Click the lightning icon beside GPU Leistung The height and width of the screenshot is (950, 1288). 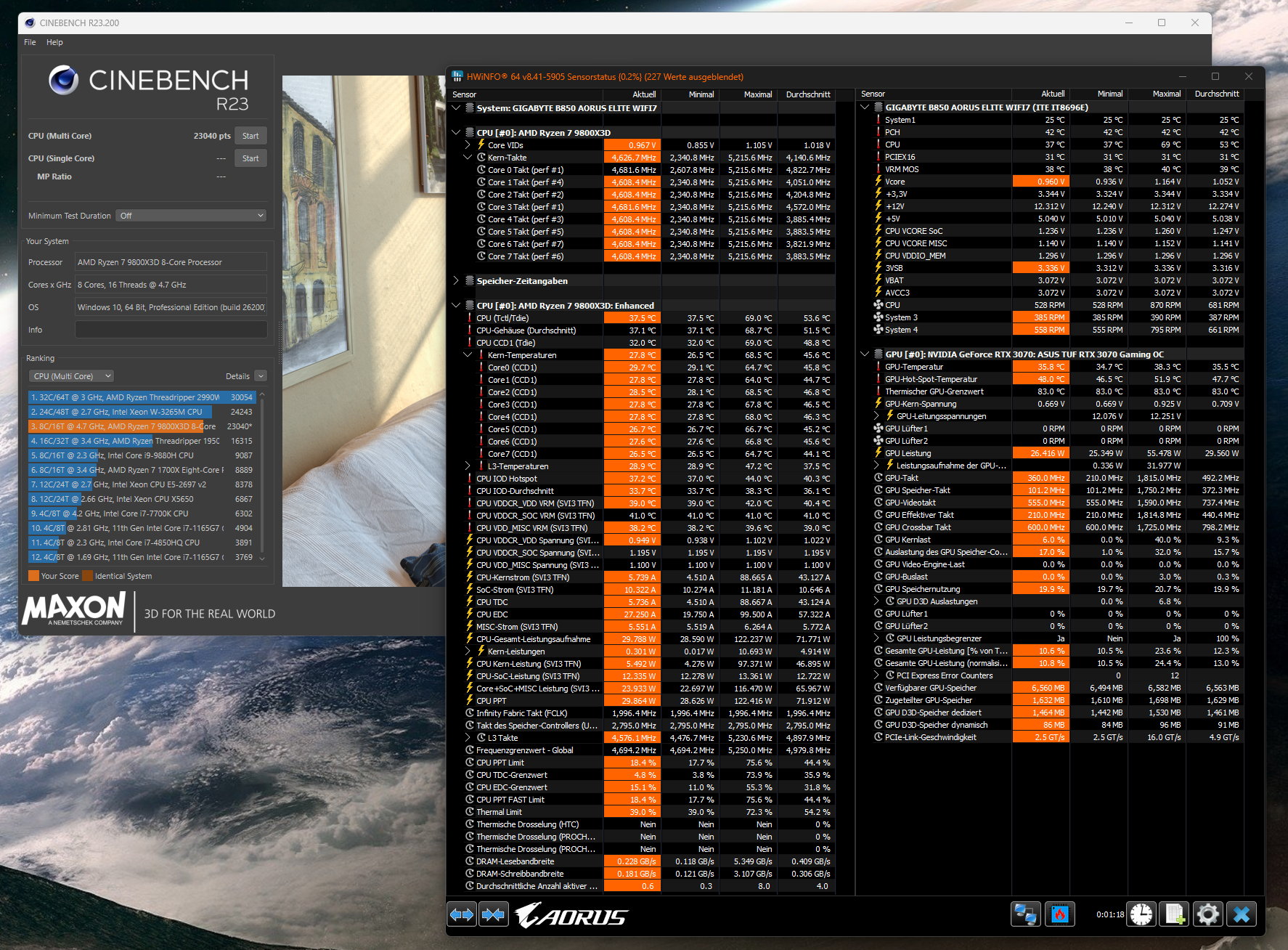(x=879, y=453)
